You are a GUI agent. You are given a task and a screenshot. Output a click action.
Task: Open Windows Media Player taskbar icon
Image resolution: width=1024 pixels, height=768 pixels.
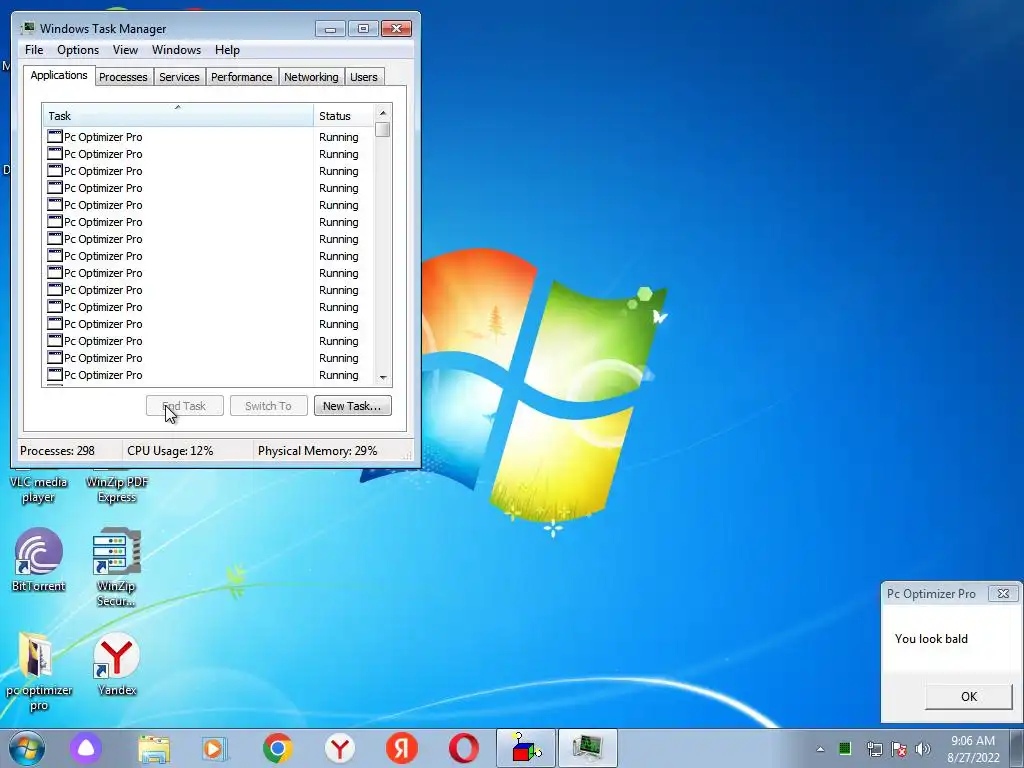click(215, 748)
